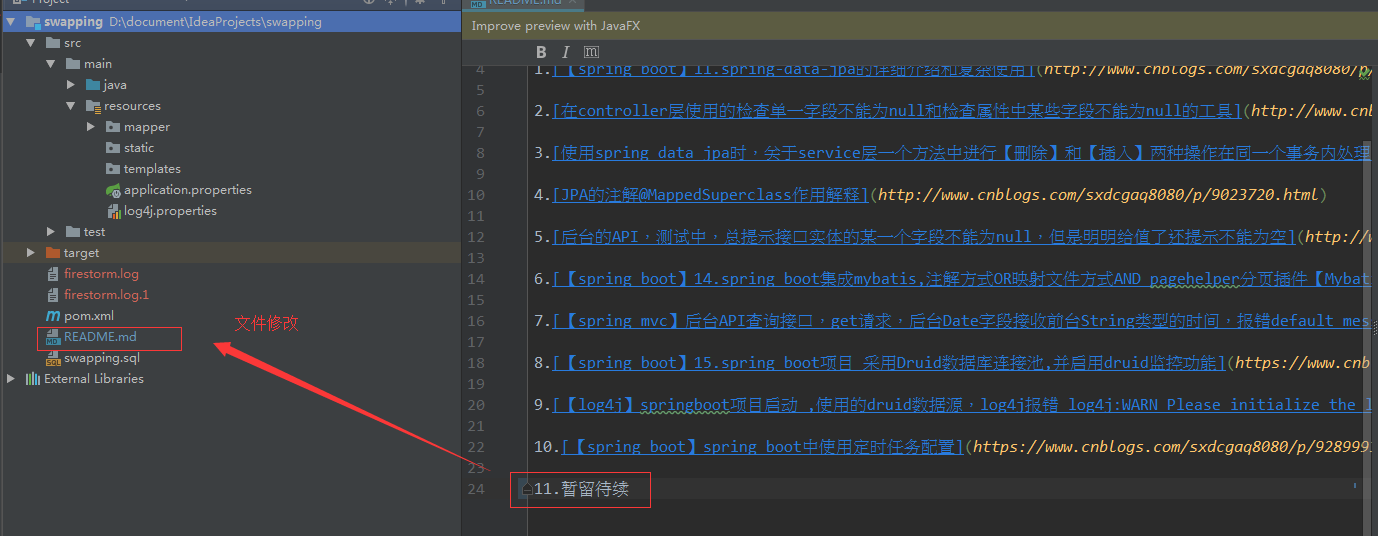Click the swapping.sql SQL file icon
1378x536 pixels.
click(x=54, y=358)
